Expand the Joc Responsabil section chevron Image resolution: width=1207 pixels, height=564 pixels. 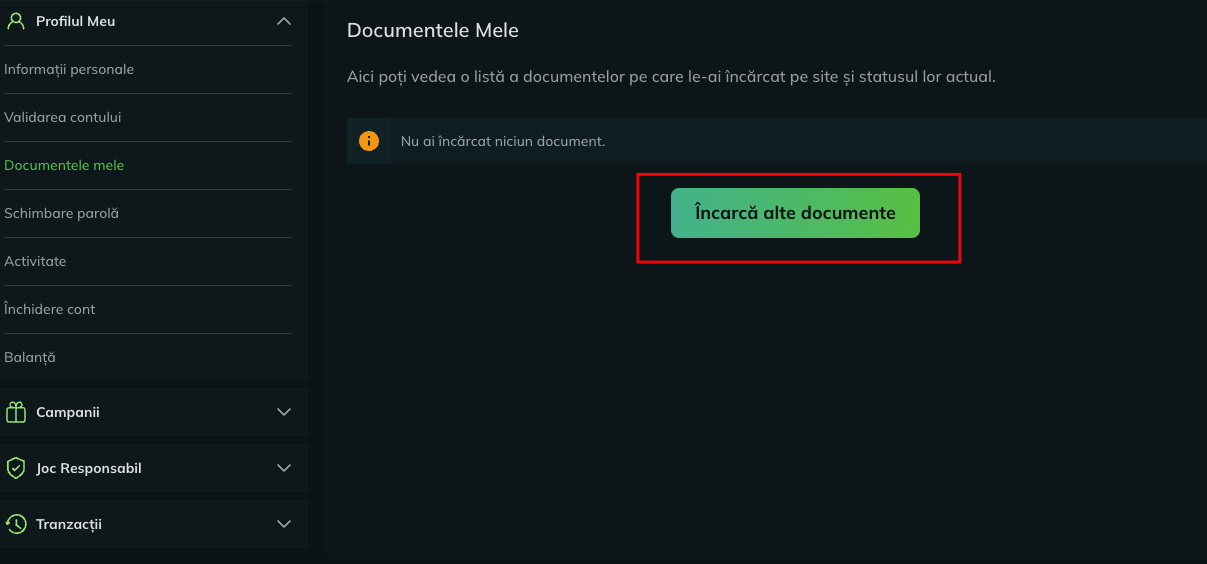click(x=284, y=468)
